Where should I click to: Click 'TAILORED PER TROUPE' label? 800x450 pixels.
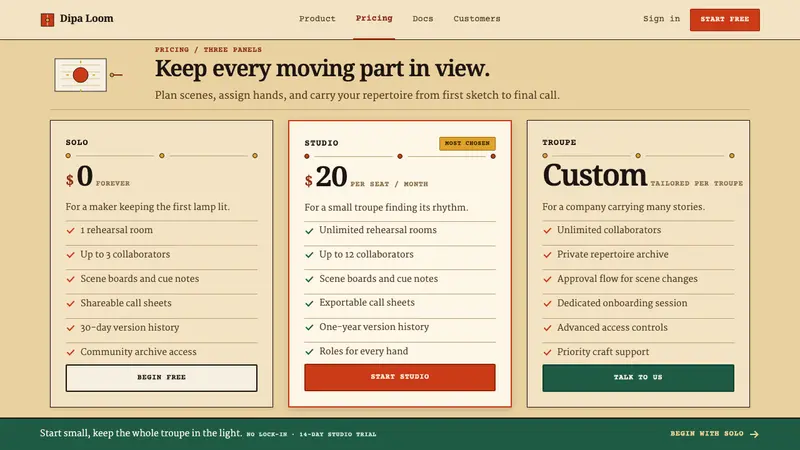point(696,183)
